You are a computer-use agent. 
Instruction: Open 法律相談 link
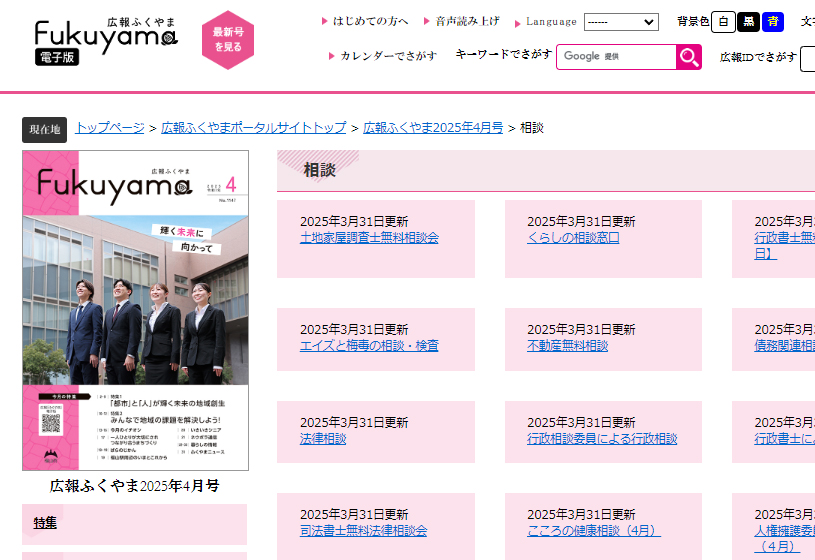tap(323, 439)
